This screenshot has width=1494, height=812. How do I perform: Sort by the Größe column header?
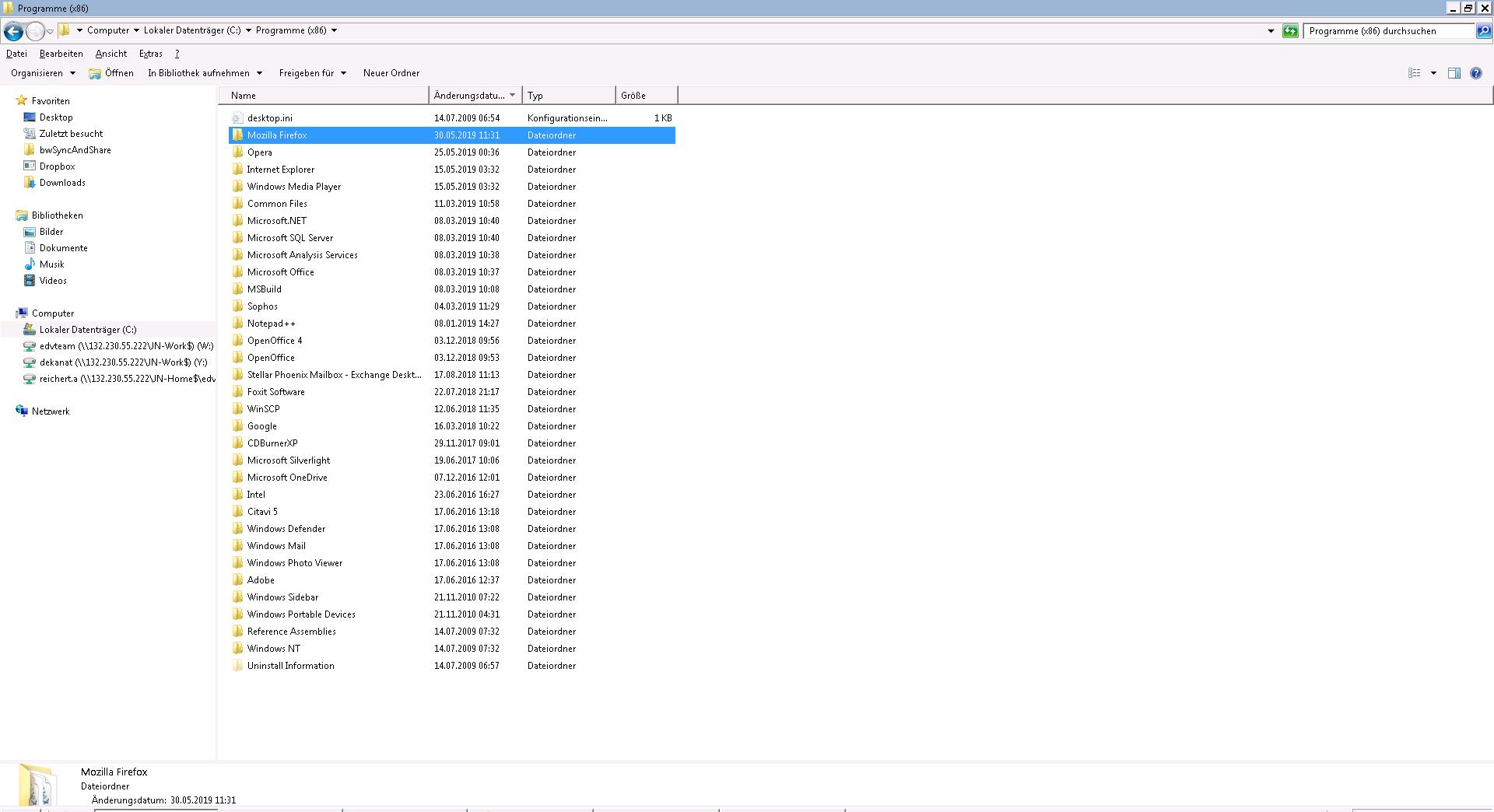point(647,96)
